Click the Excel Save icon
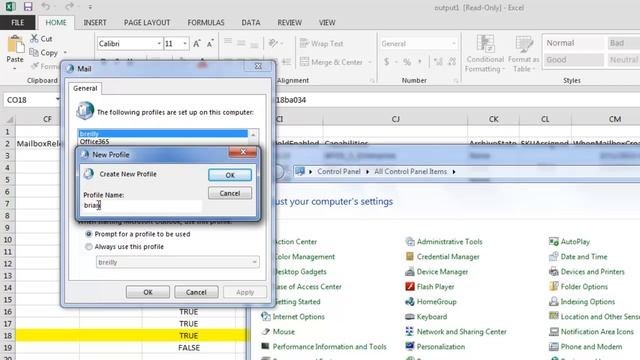Viewport: 640px width, 360px height. tap(28, 7)
